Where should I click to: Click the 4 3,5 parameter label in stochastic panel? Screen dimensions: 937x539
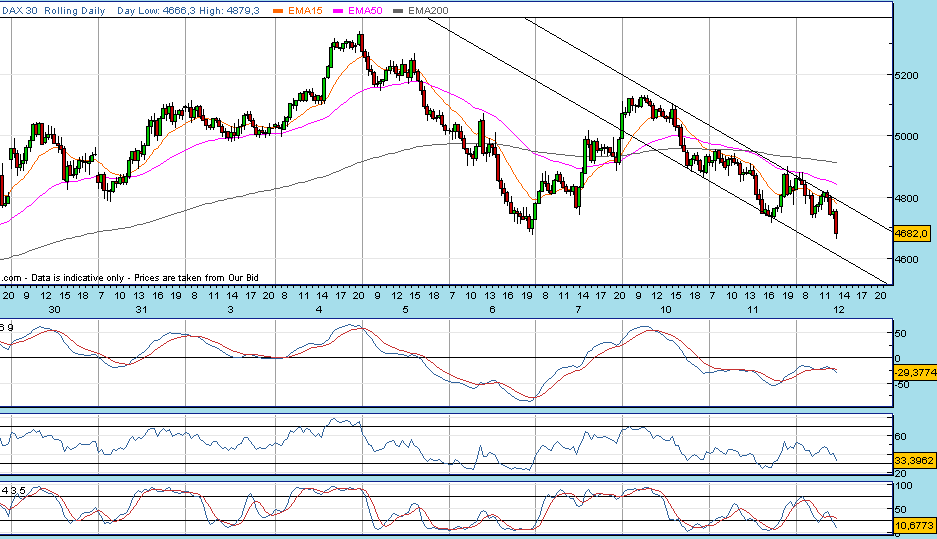13,491
